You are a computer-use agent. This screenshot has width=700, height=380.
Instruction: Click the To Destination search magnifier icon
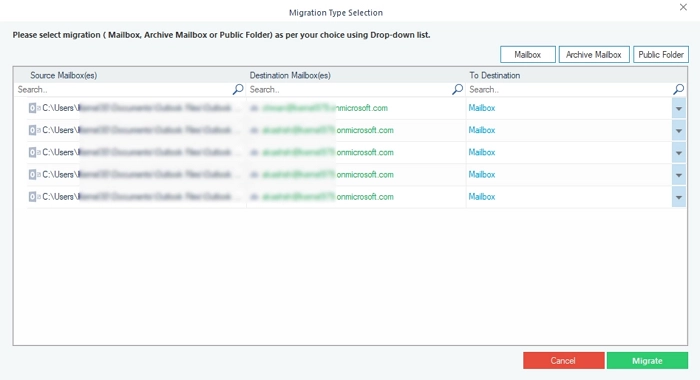tap(679, 89)
